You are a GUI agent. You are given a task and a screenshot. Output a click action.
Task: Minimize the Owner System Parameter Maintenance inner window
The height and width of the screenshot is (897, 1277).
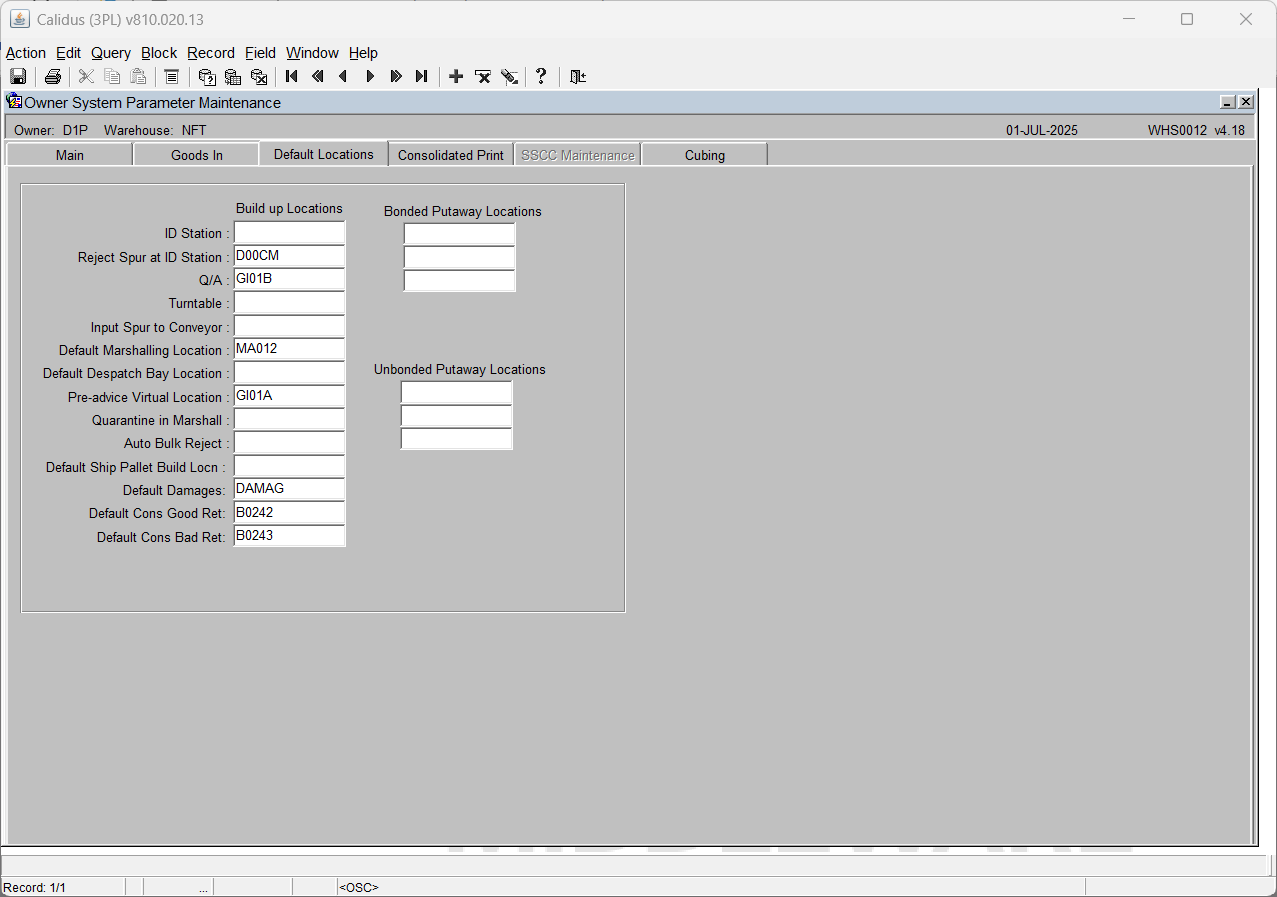click(x=1228, y=102)
